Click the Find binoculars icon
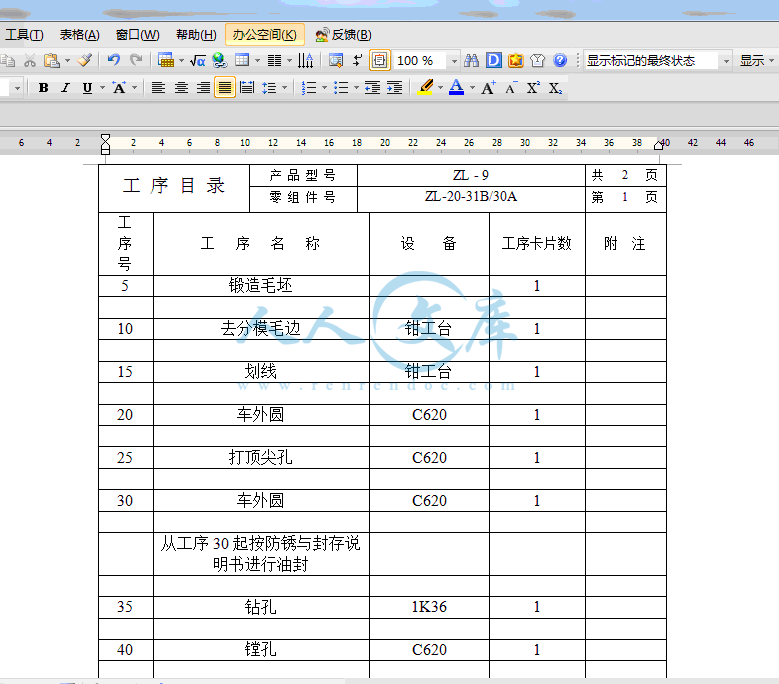 [x=471, y=61]
